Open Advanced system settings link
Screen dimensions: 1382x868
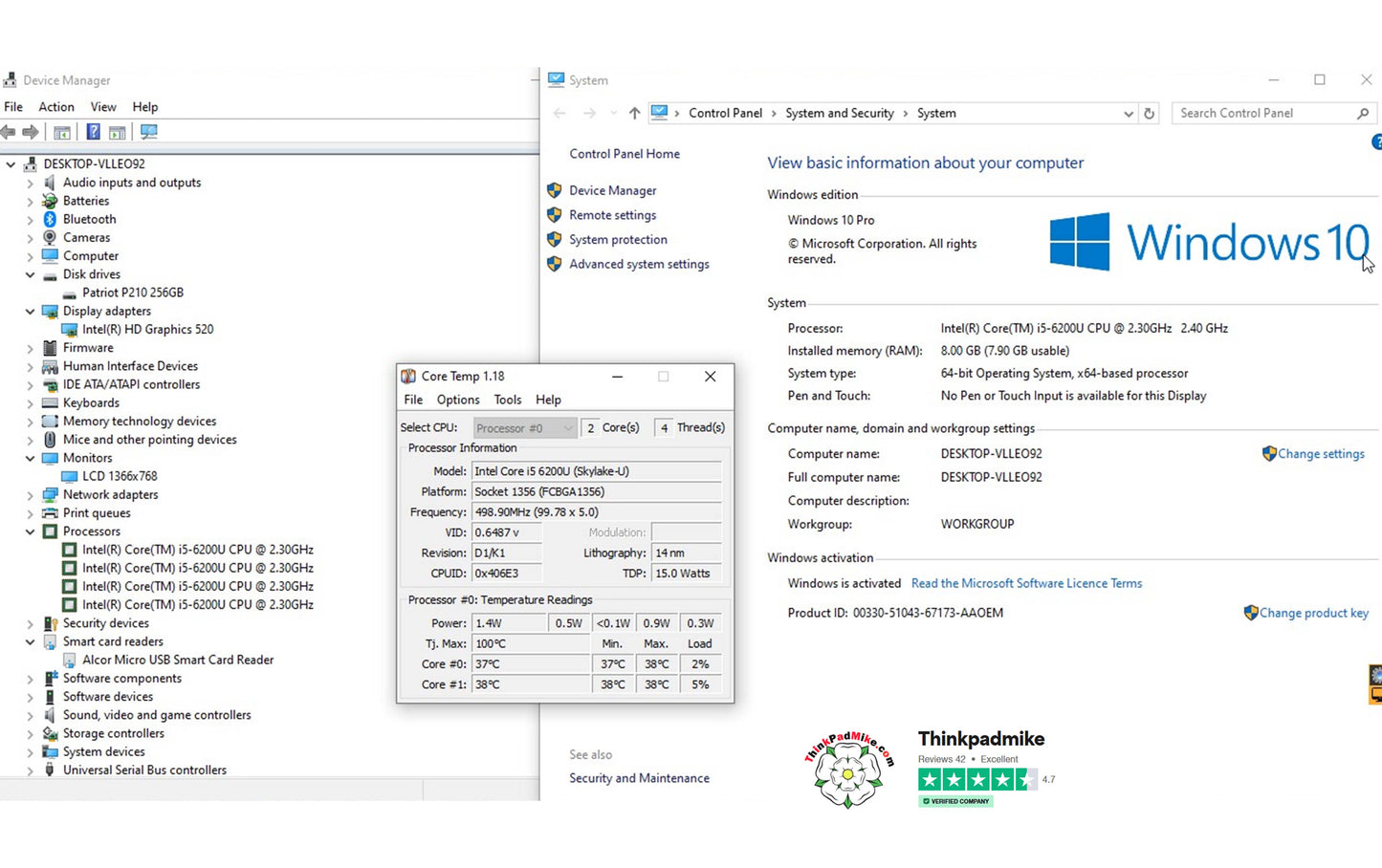(x=639, y=264)
